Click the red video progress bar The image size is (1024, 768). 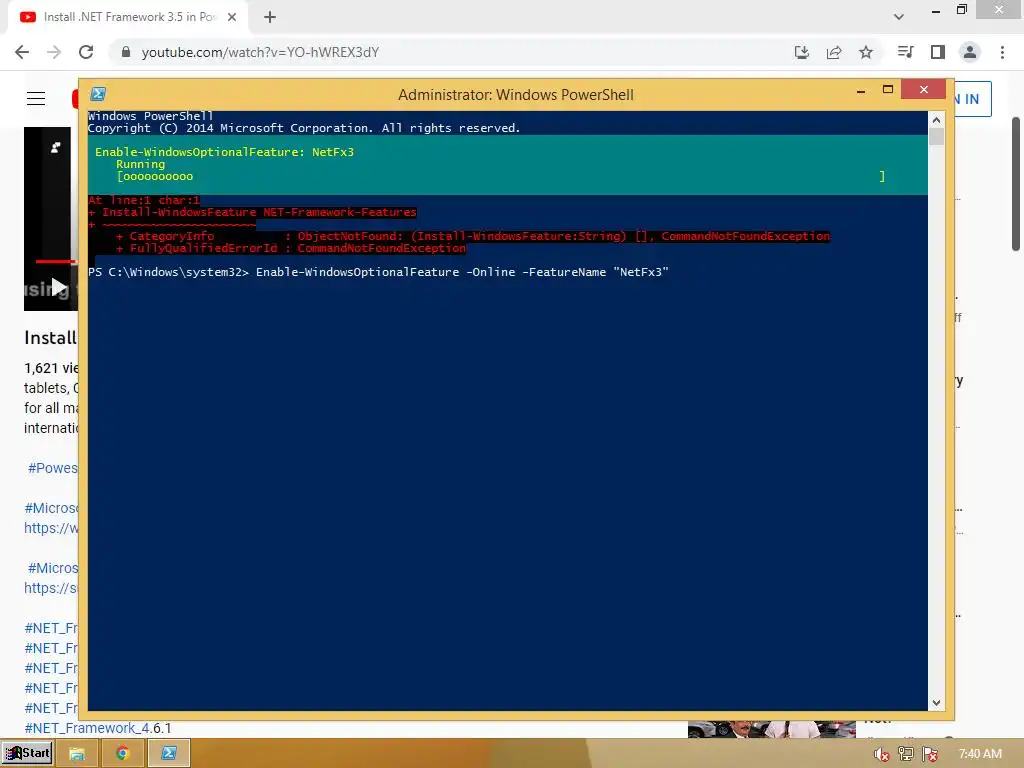[x=56, y=261]
